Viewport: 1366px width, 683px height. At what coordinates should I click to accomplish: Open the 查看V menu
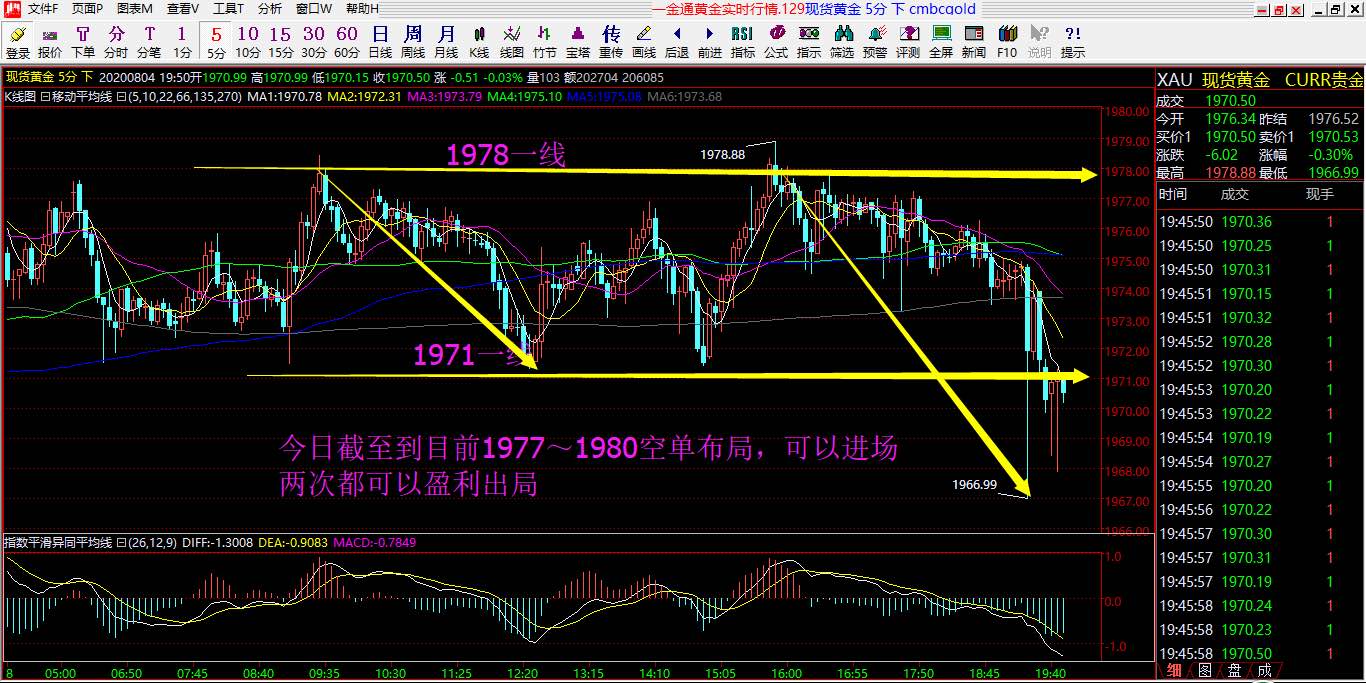(x=183, y=9)
